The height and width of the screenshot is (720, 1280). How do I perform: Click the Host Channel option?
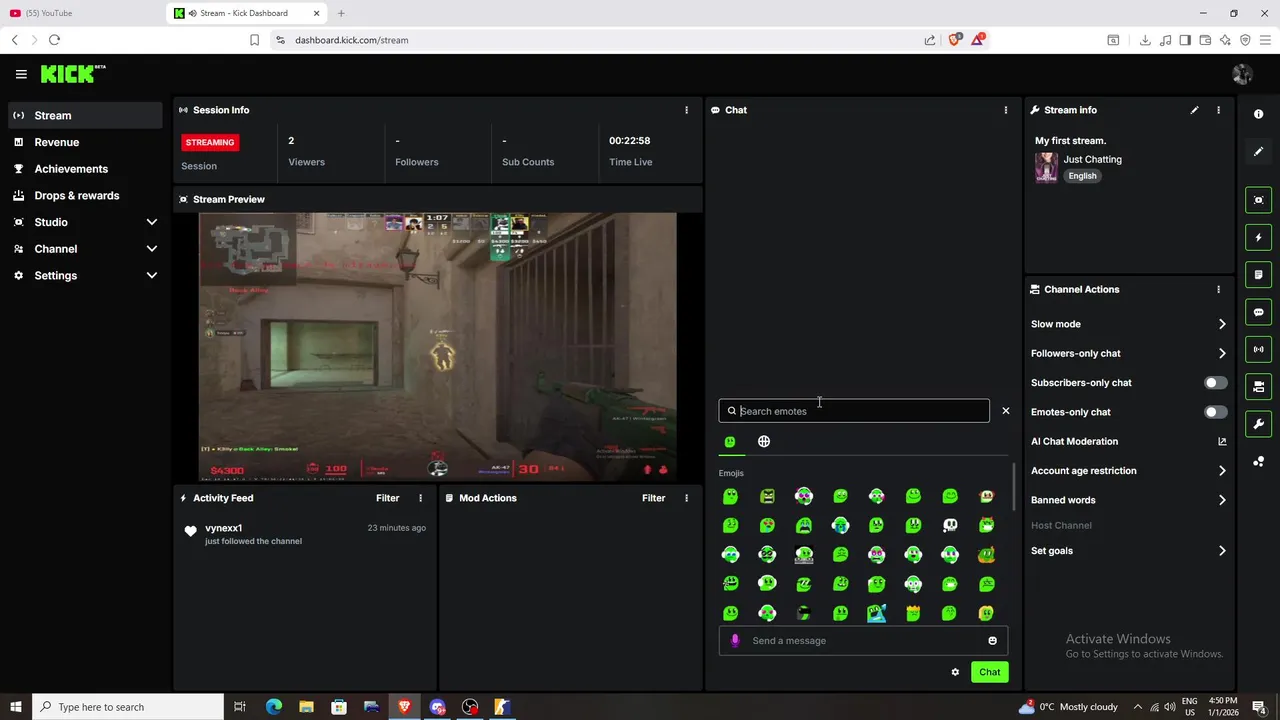(1061, 525)
